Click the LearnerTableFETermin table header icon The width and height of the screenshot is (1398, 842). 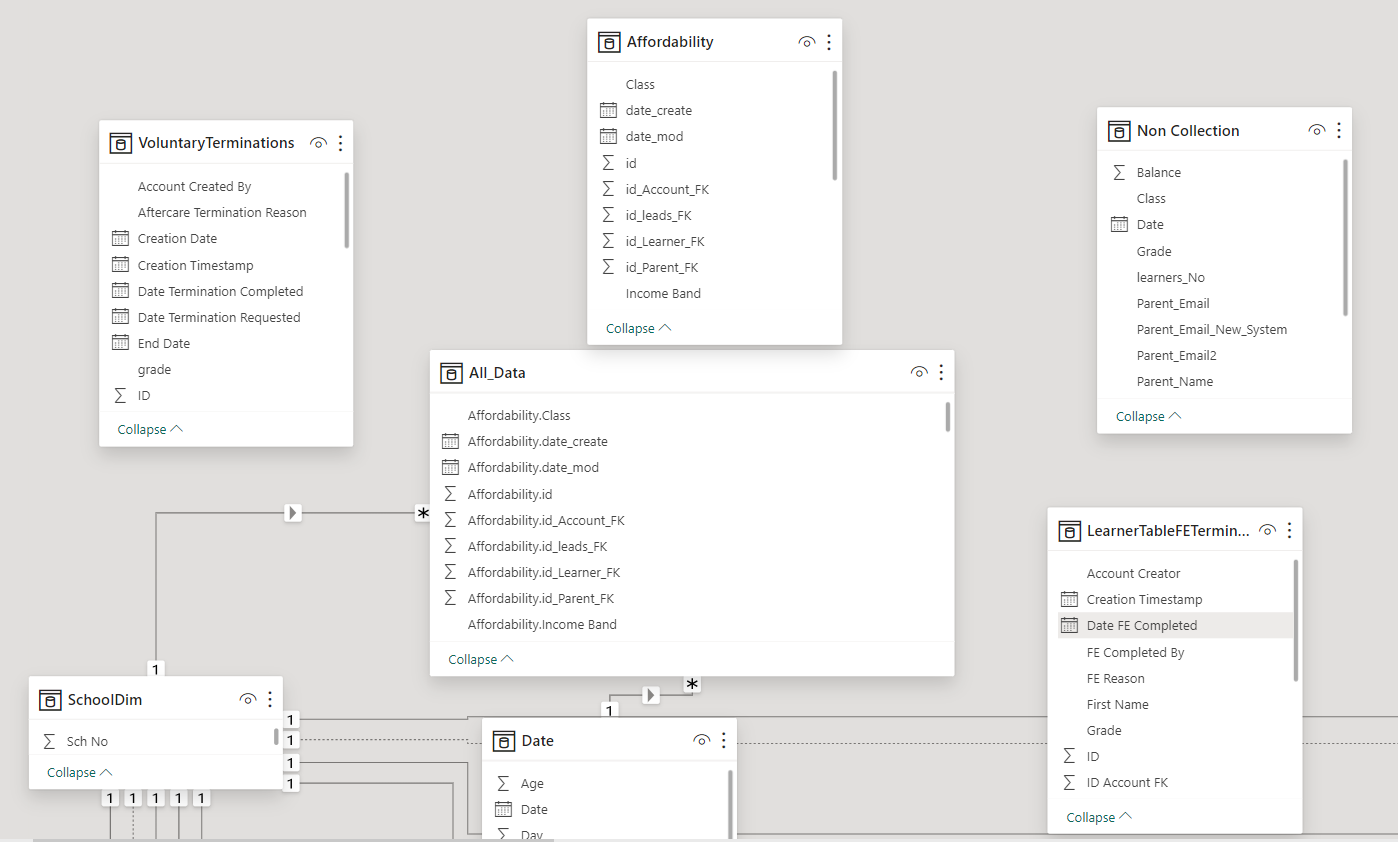[1069, 531]
